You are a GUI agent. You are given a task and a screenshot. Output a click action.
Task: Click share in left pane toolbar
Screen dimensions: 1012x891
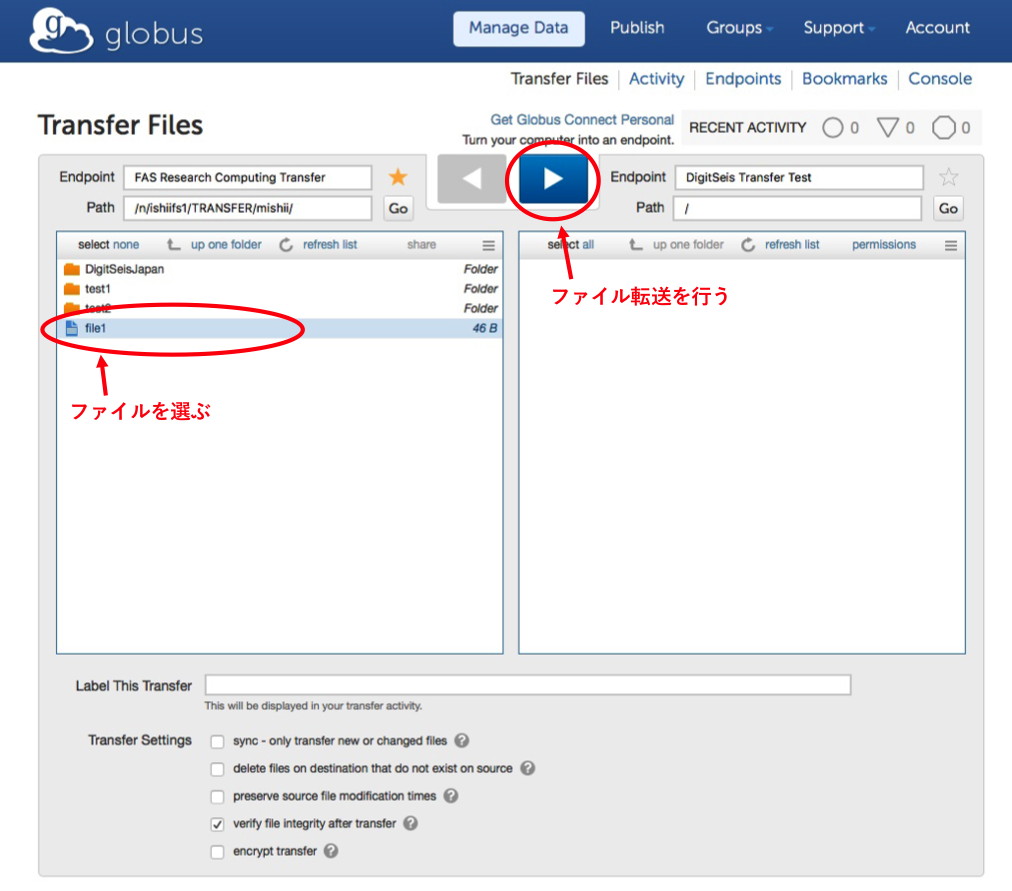(x=421, y=245)
